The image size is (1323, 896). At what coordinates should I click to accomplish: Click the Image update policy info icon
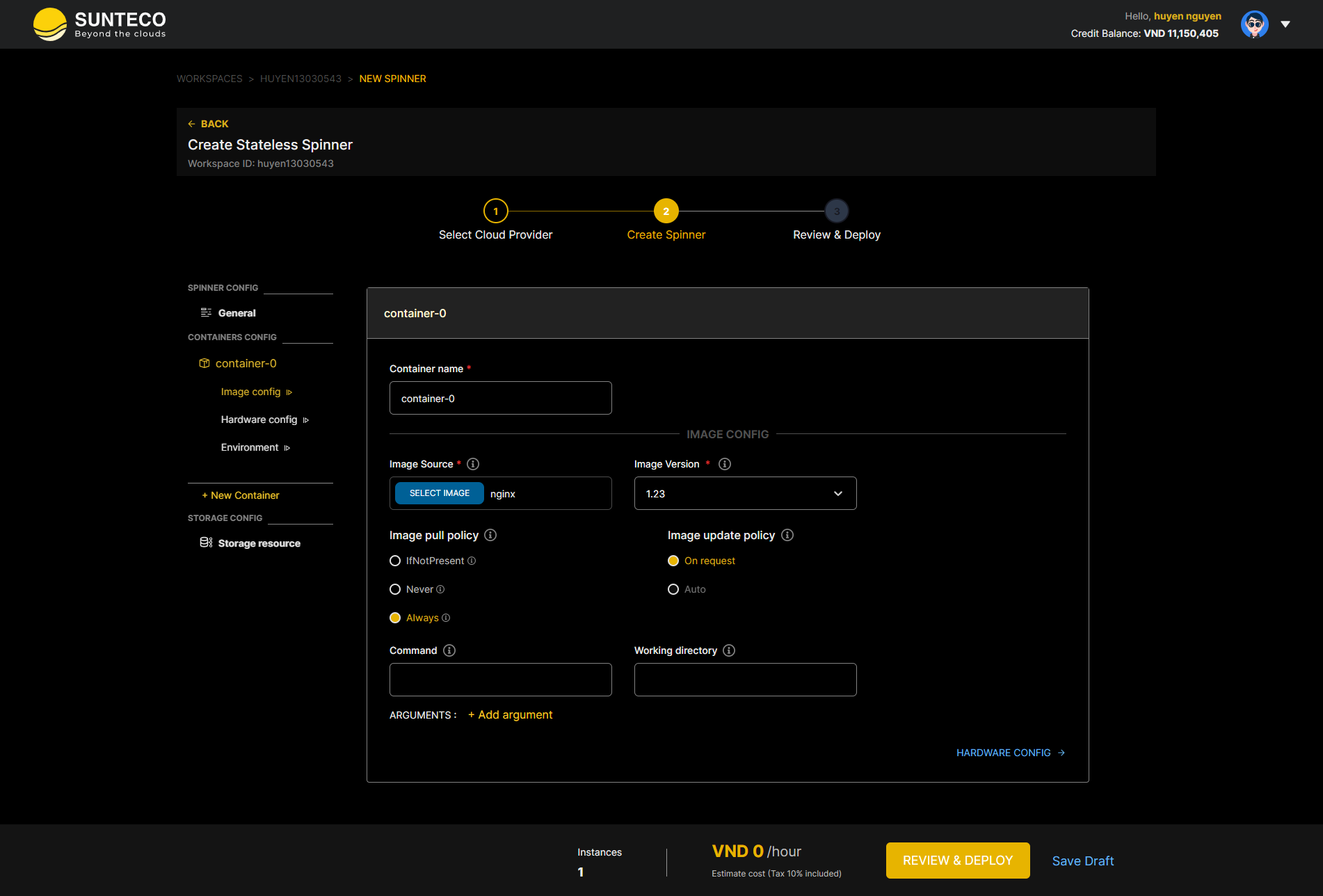[787, 535]
